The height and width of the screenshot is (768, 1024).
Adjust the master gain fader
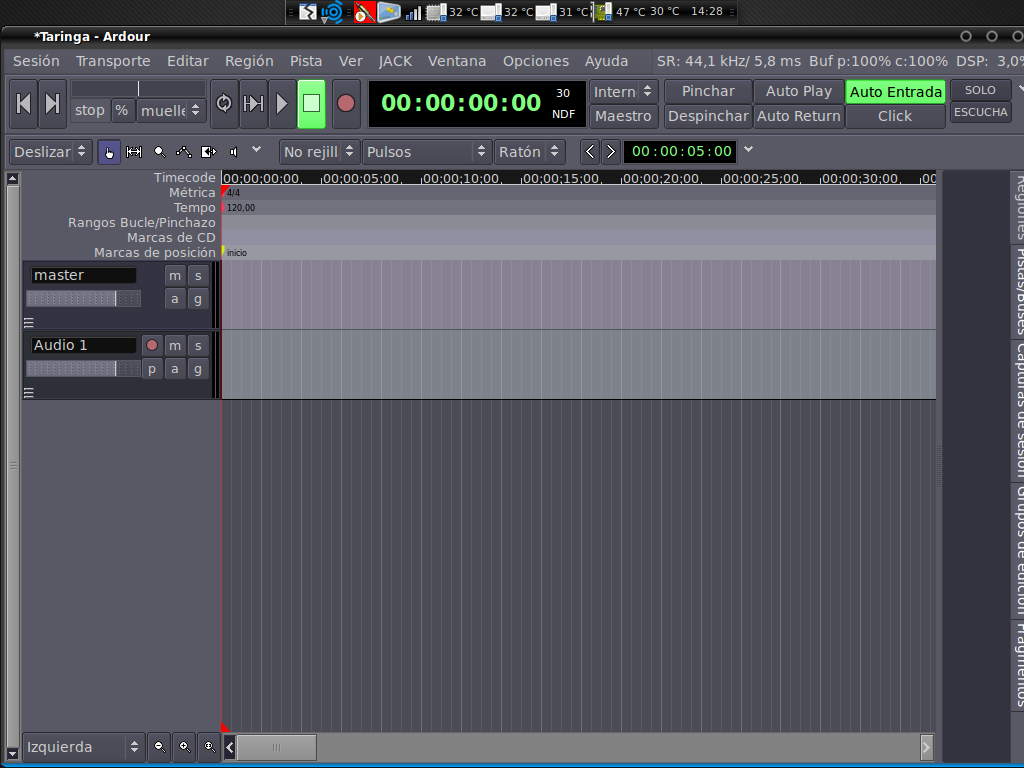click(x=83, y=298)
